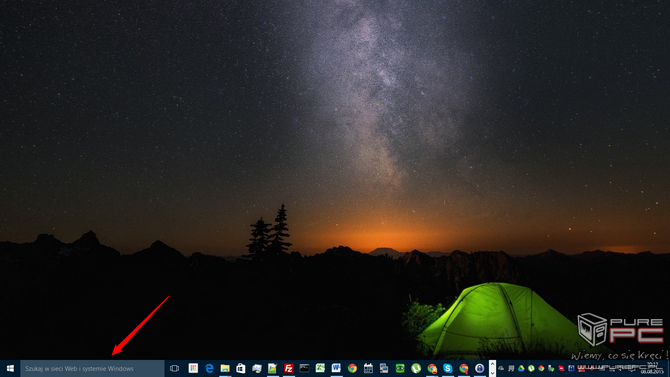The width and height of the screenshot is (670, 377).
Task: Open the Windows Start menu
Action: pos(10,368)
